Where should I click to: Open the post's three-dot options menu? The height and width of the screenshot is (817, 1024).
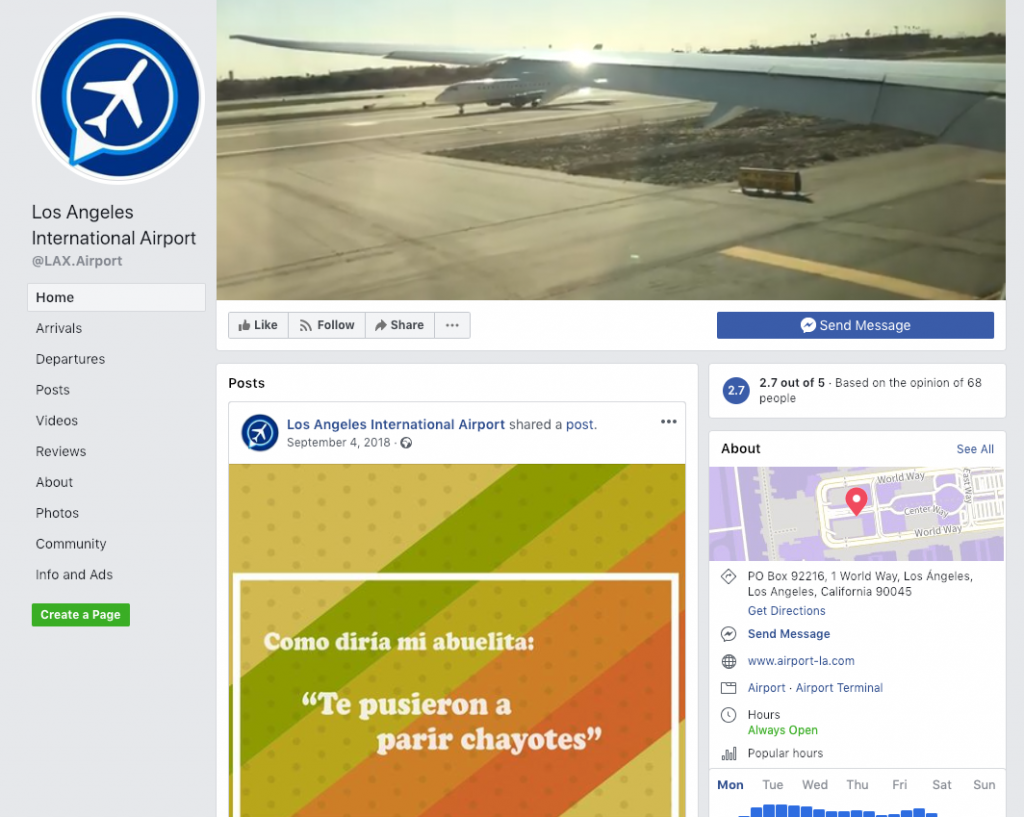[668, 422]
